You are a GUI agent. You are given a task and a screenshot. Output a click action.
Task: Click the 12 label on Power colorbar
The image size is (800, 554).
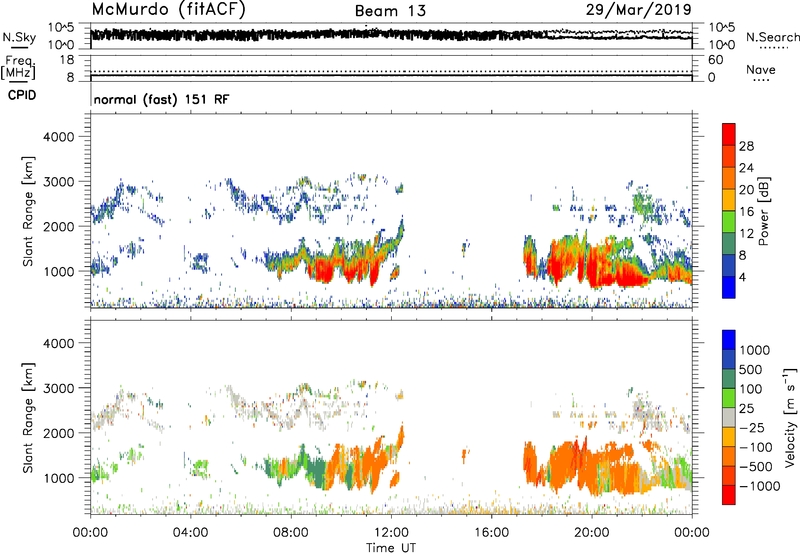pos(746,234)
